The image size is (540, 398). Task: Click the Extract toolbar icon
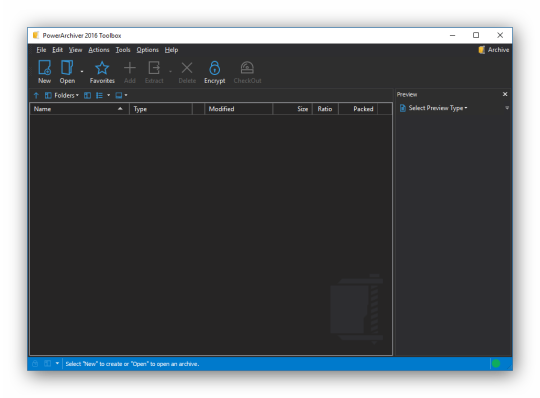click(154, 68)
